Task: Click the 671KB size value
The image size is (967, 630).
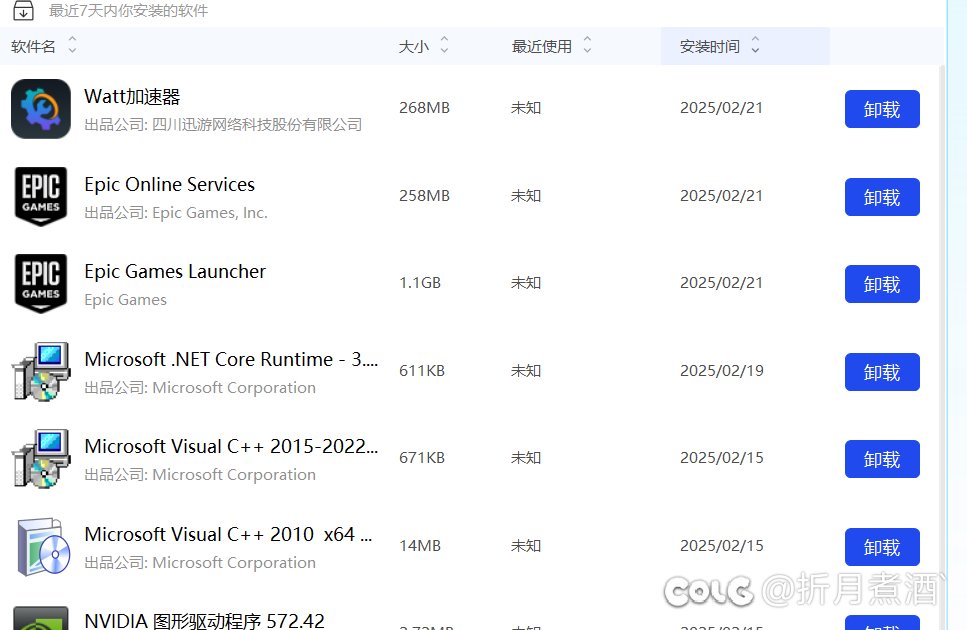Action: click(422, 458)
